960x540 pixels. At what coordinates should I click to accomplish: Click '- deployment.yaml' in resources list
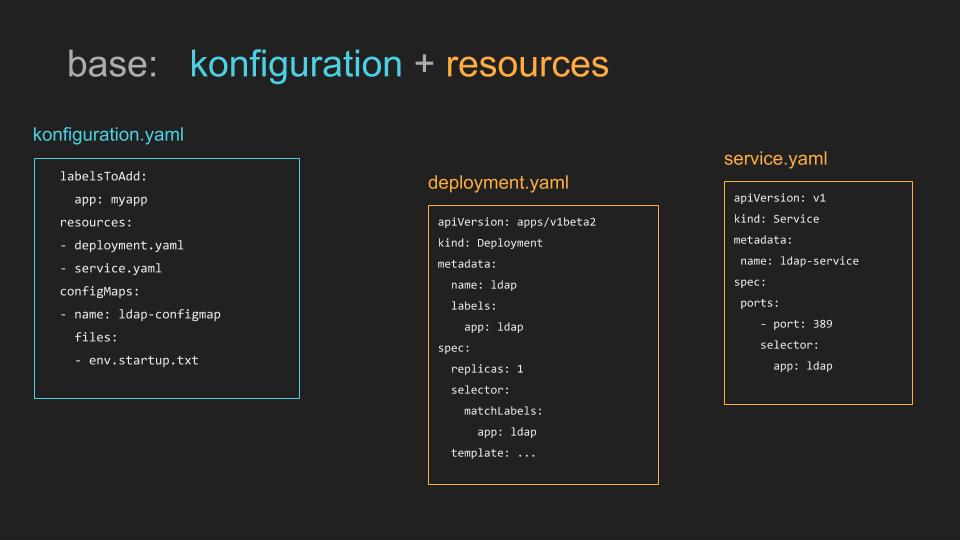[x=122, y=246]
